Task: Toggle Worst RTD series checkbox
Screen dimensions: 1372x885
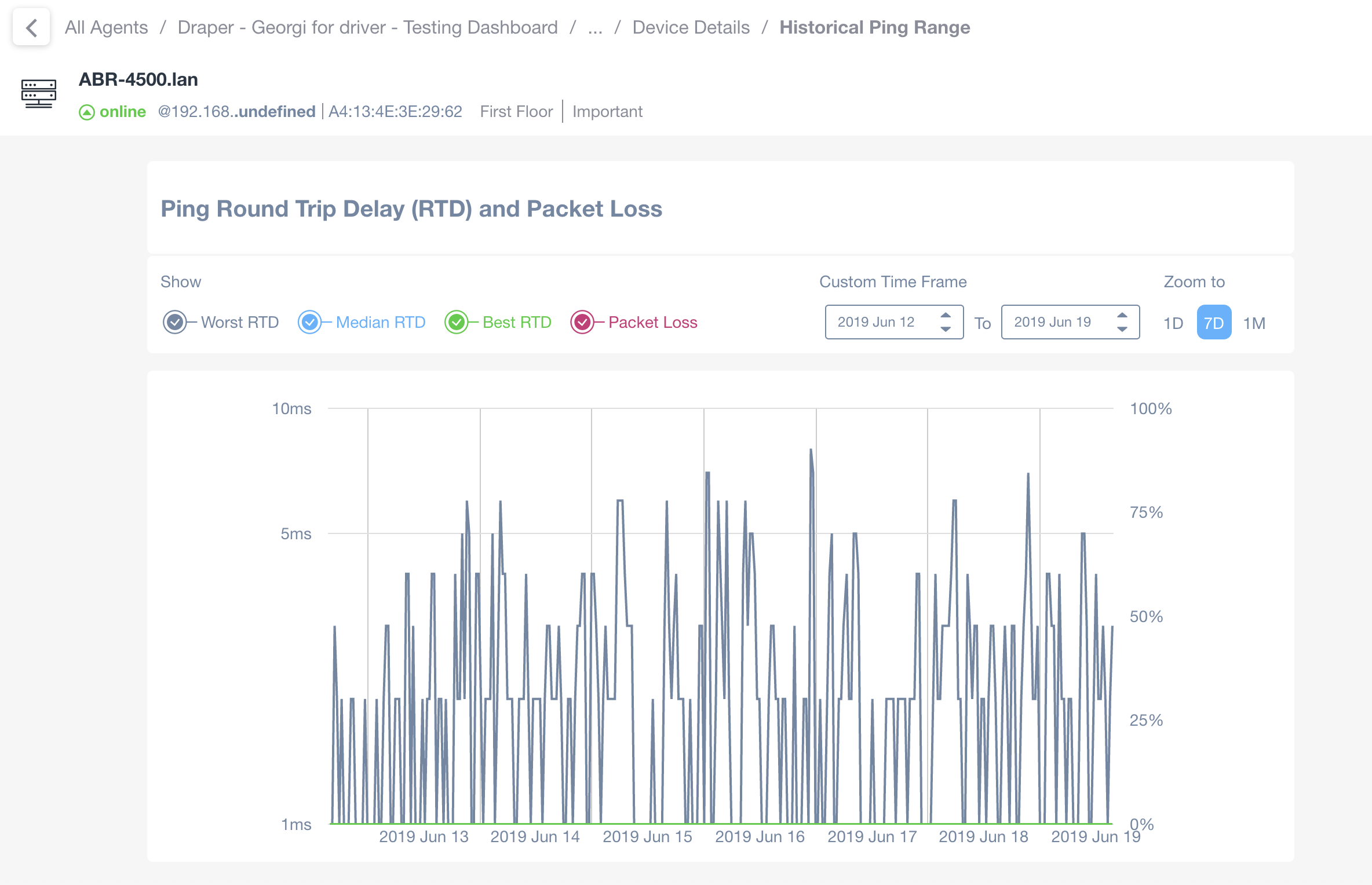Action: pos(174,322)
